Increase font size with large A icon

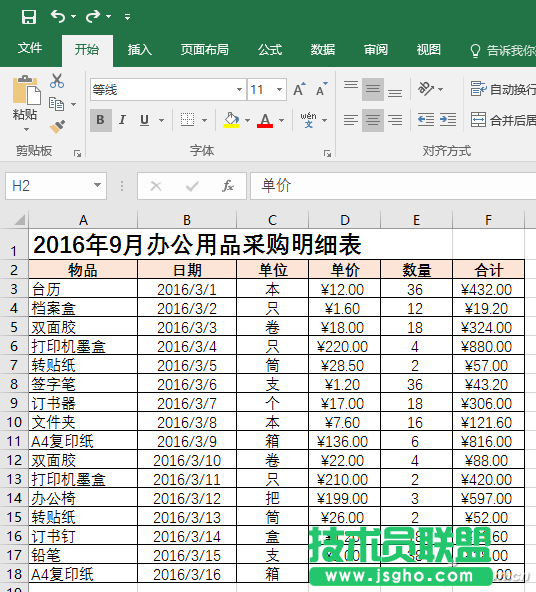(x=299, y=89)
